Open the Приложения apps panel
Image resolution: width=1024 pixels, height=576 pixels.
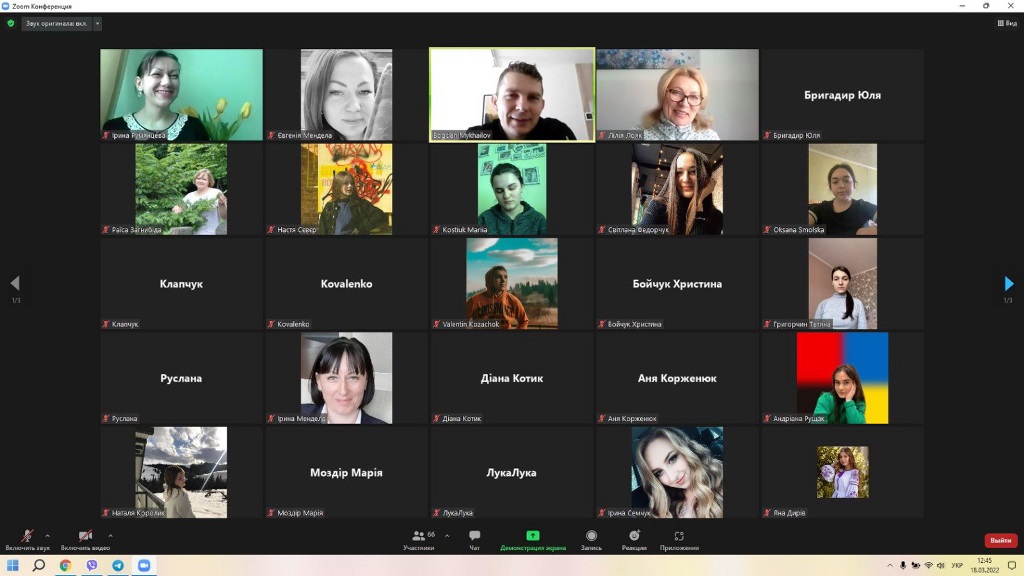pyautogui.click(x=679, y=539)
